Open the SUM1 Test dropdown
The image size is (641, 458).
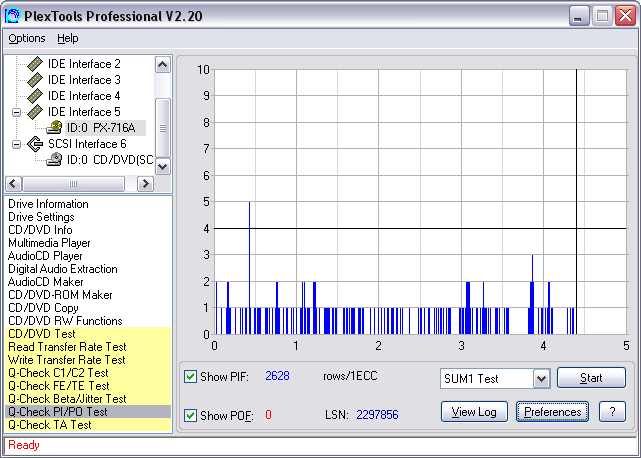pyautogui.click(x=541, y=379)
